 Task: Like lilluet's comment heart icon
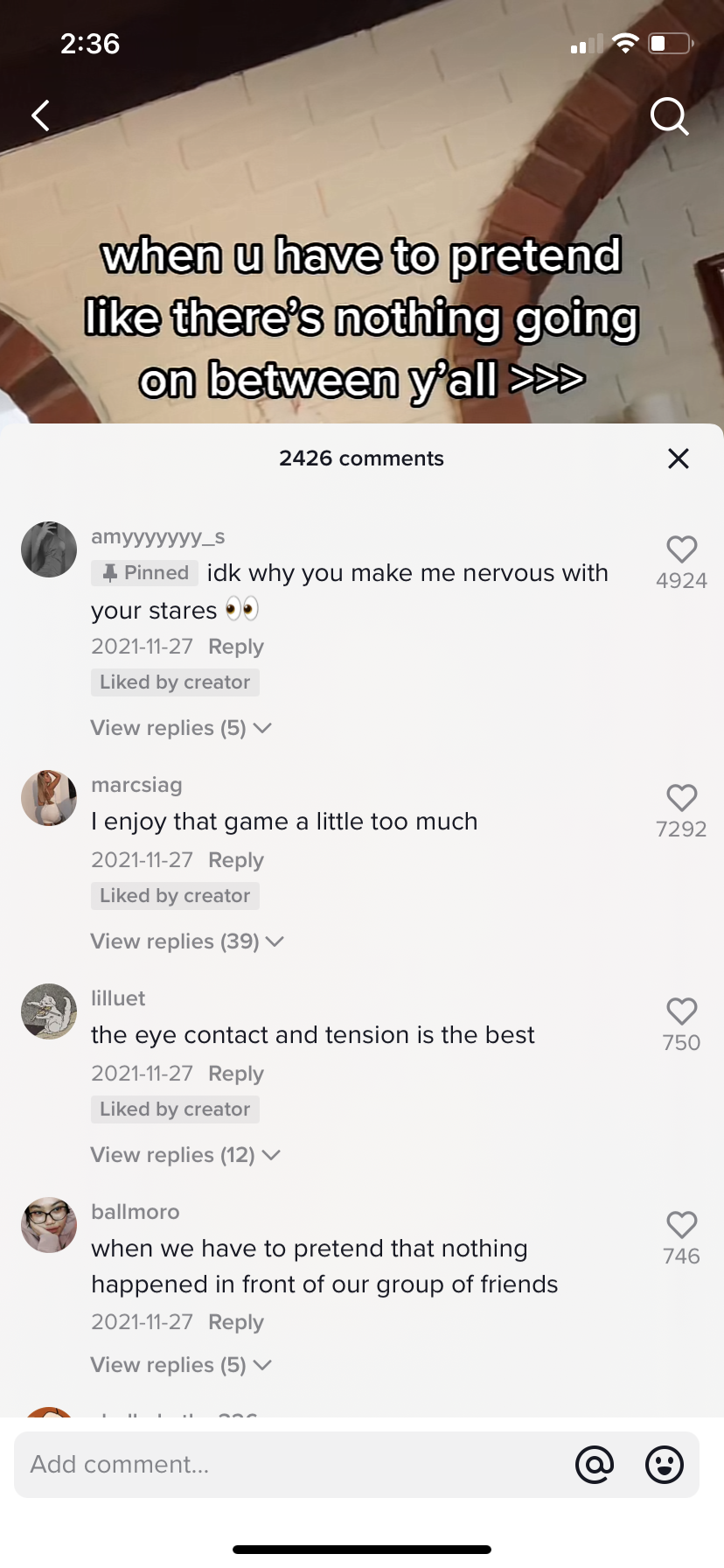coord(682,1011)
